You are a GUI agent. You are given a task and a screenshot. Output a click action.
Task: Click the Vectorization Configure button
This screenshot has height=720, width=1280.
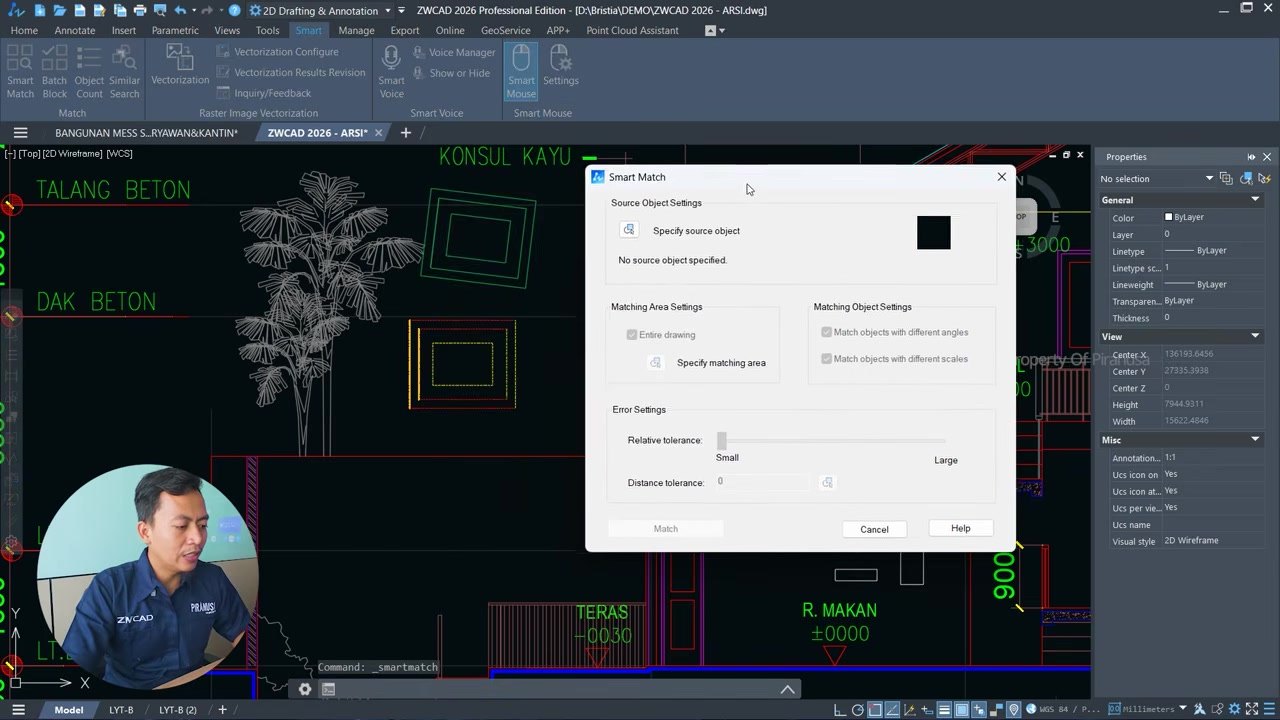point(278,51)
